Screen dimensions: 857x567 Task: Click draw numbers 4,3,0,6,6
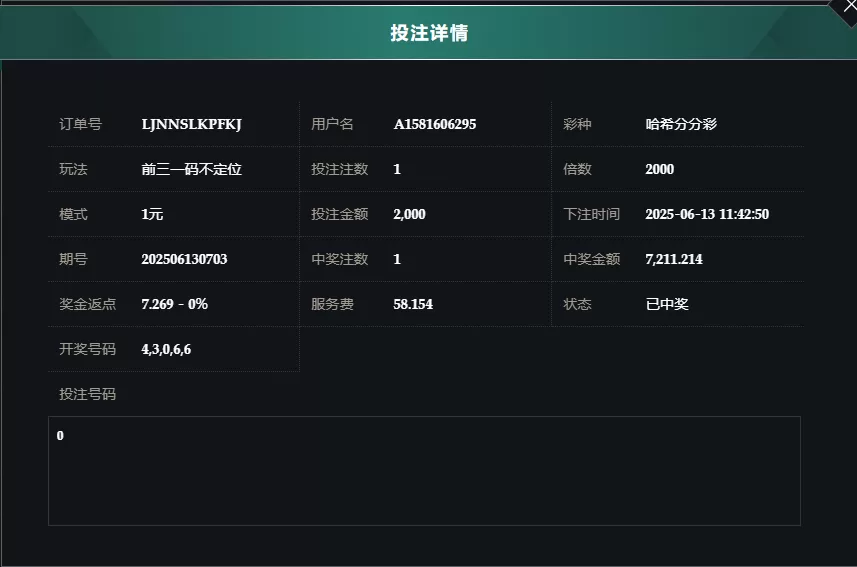pos(166,349)
